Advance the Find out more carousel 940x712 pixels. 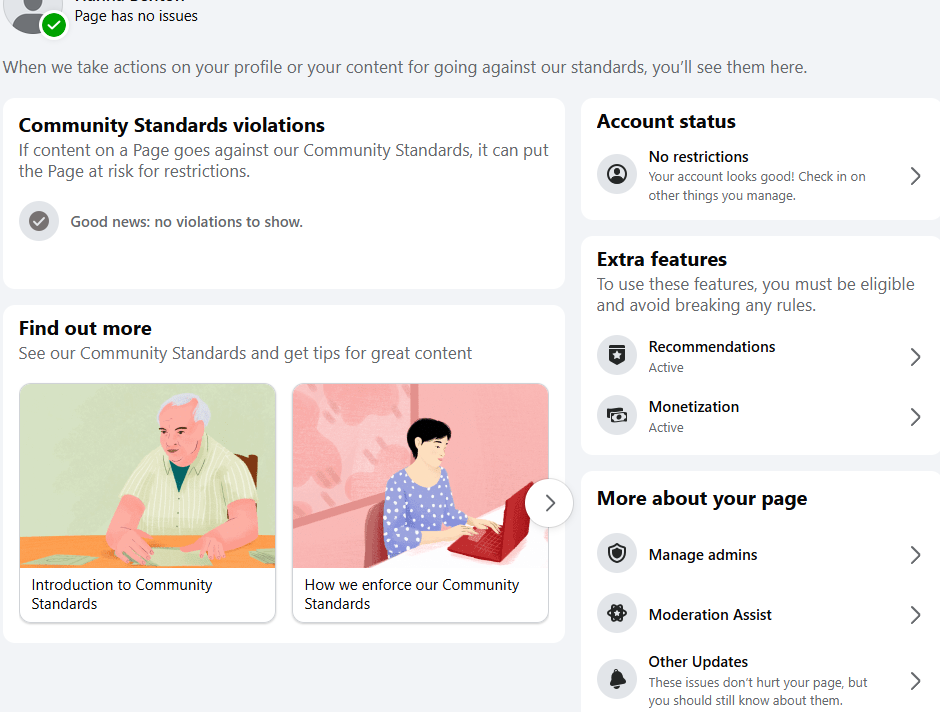(x=549, y=503)
